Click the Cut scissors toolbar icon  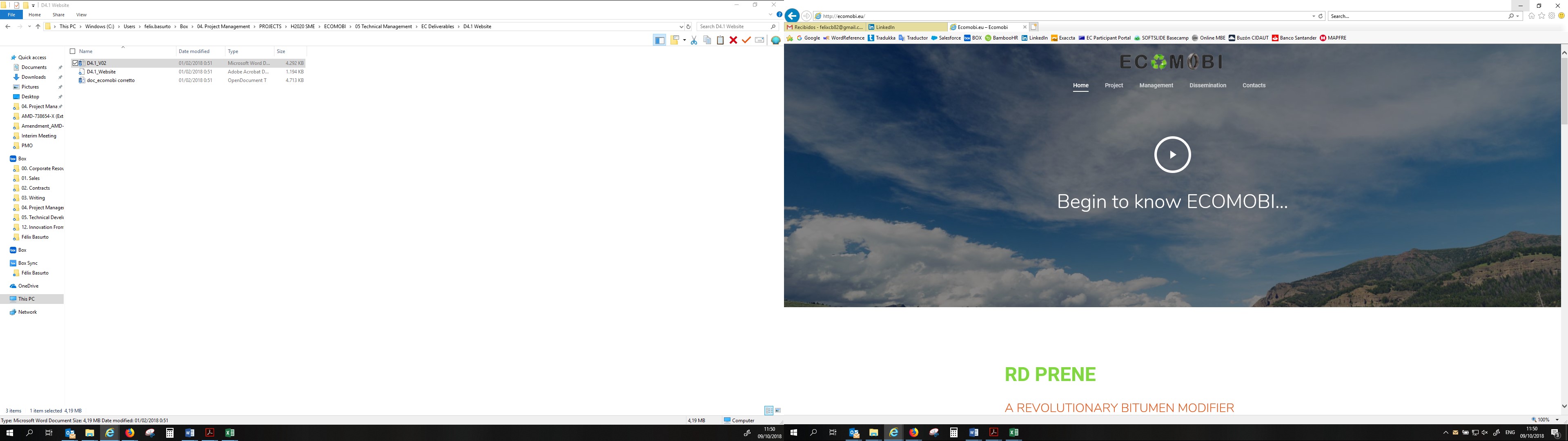693,40
